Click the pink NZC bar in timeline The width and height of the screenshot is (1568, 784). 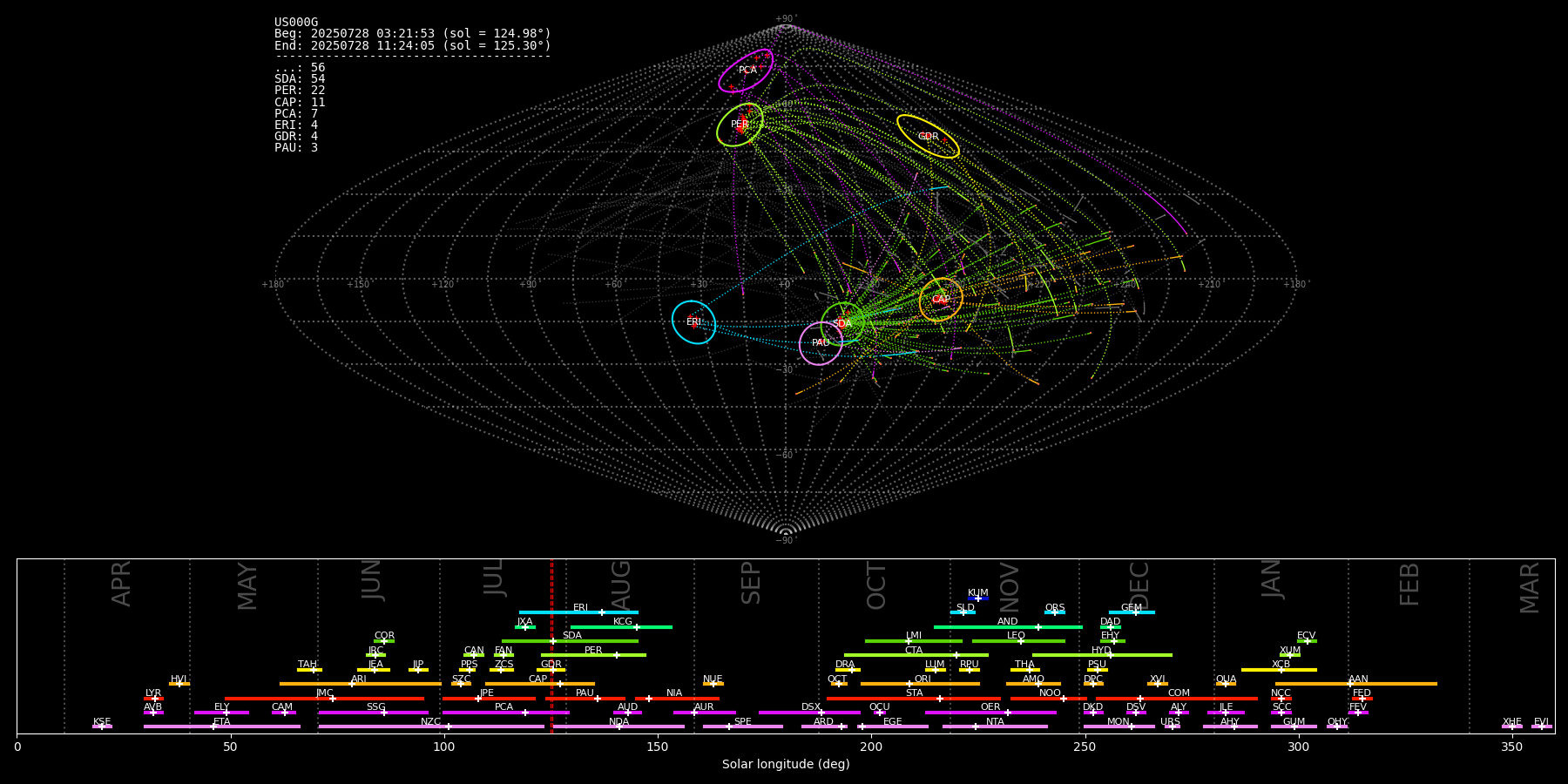431,727
